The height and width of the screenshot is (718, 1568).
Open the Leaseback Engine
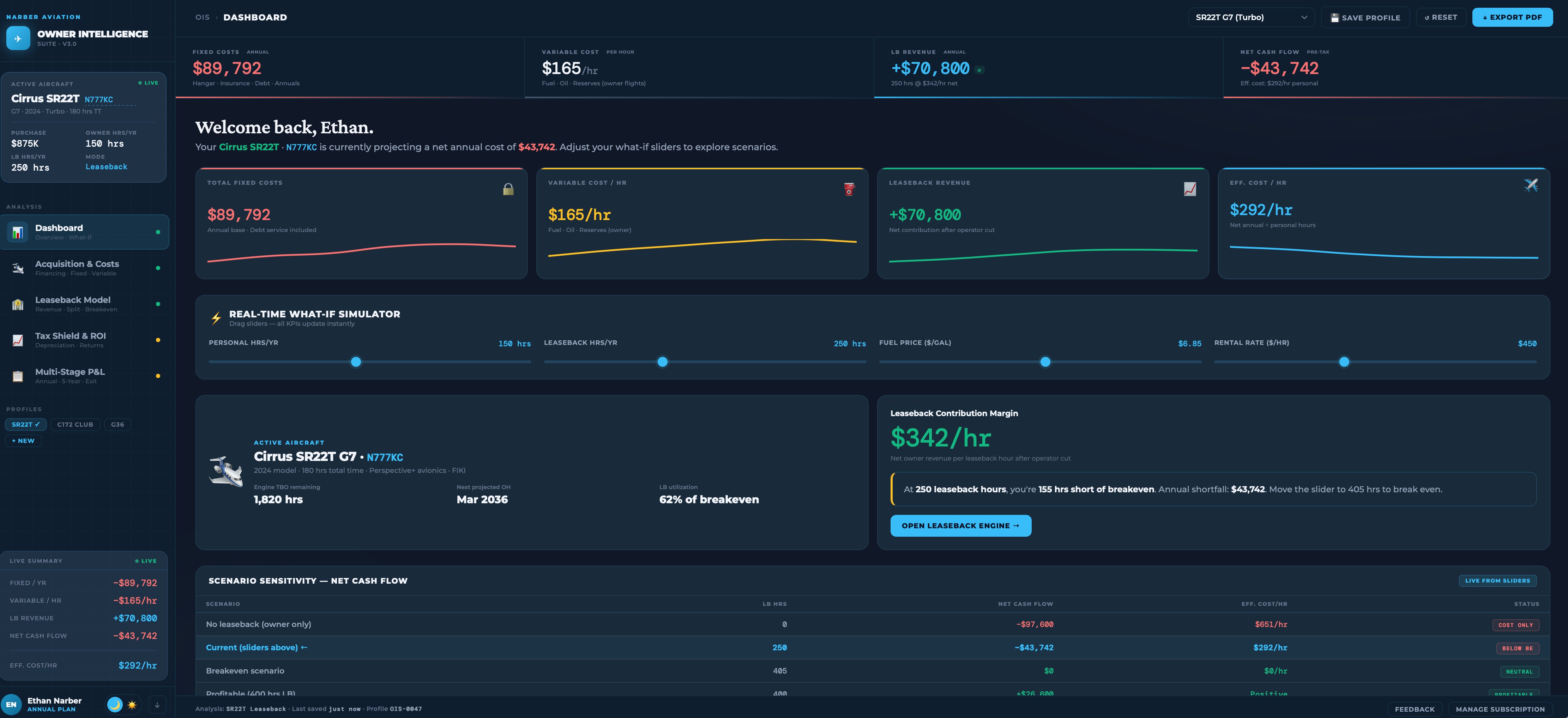pos(960,526)
